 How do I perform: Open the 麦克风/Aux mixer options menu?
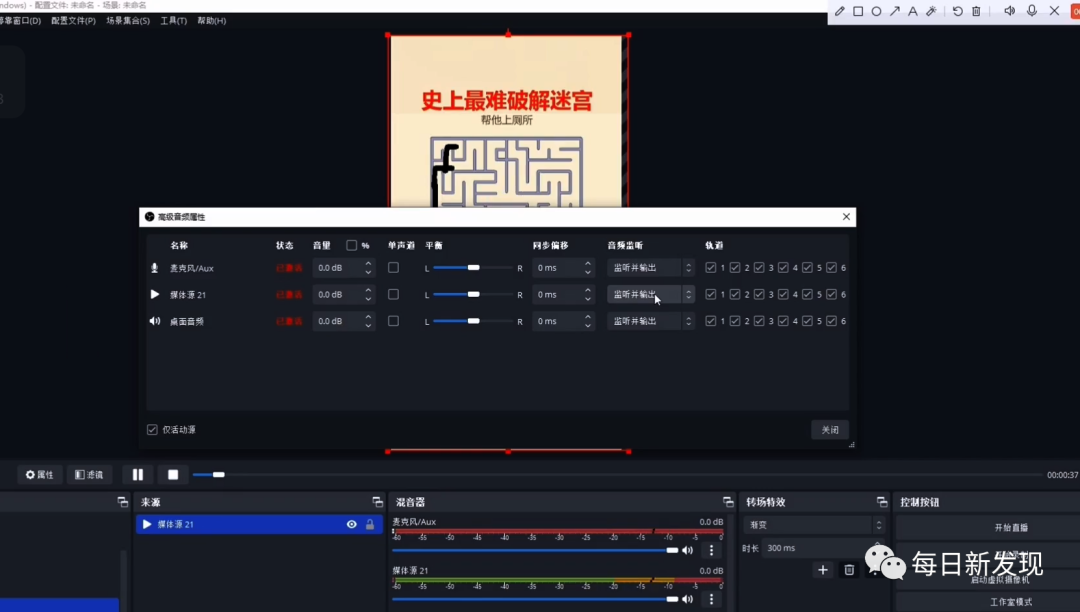click(x=712, y=550)
